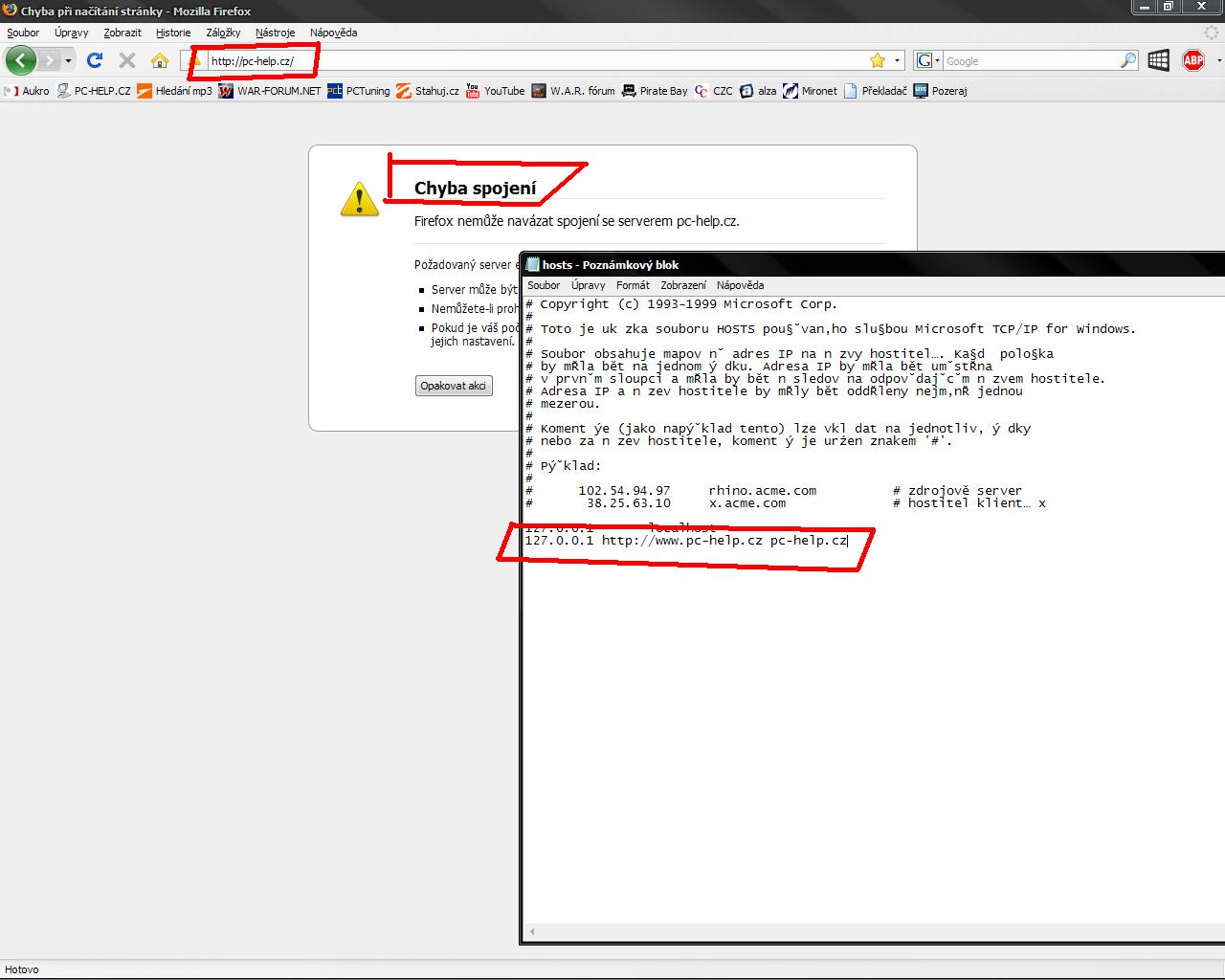Screen dimensions: 1225x980
Task: Open the Překladač bookmark
Action: point(876,91)
